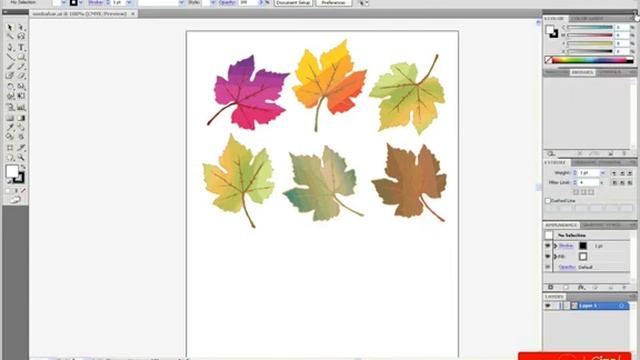The height and width of the screenshot is (360, 640).
Task: Select the Selection (black arrow) tool
Action: 10,27
